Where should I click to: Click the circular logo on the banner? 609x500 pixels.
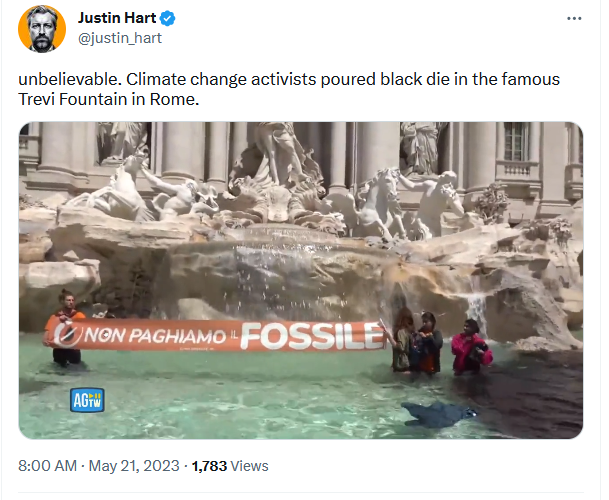click(x=68, y=335)
